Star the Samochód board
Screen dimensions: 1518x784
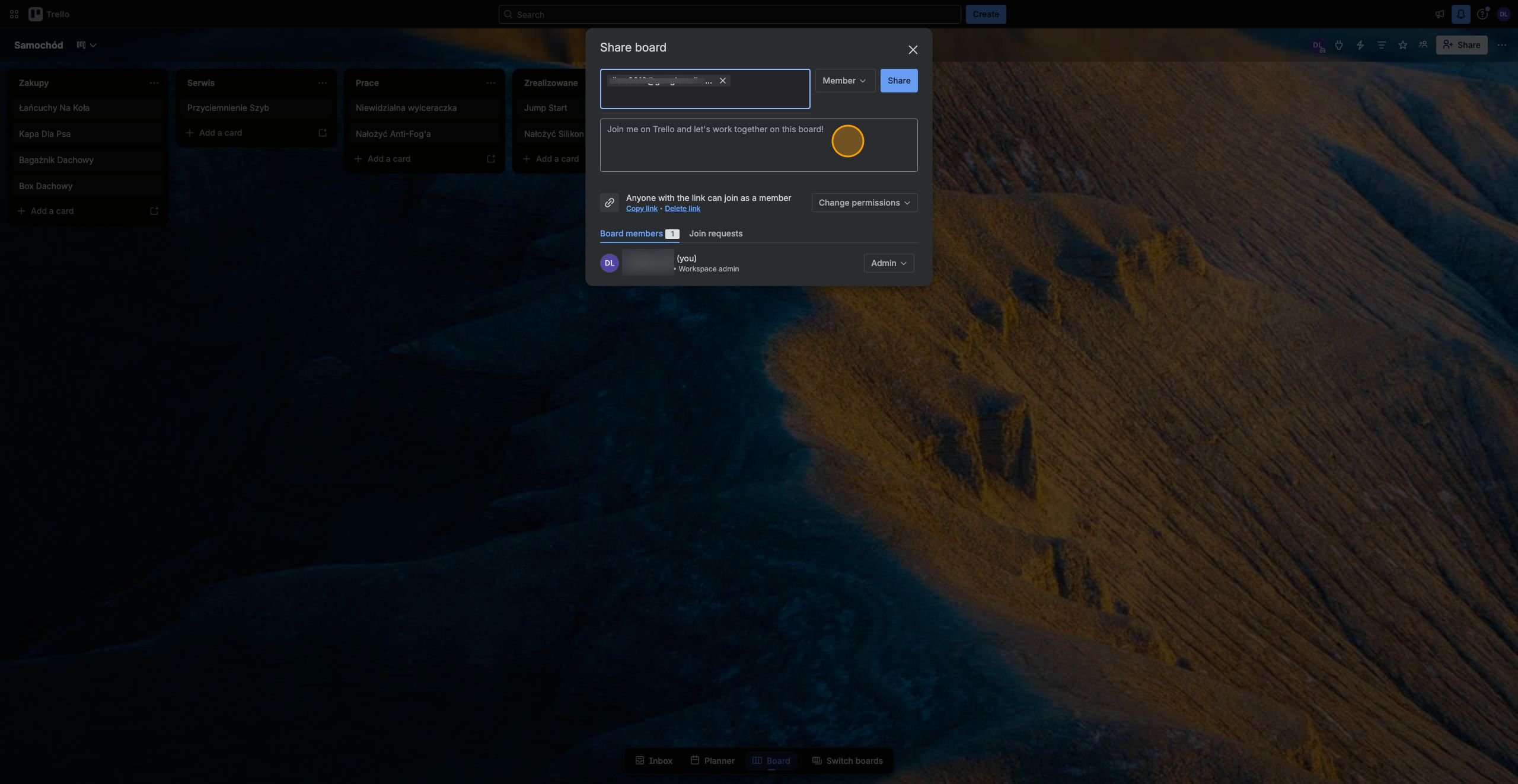[1402, 45]
